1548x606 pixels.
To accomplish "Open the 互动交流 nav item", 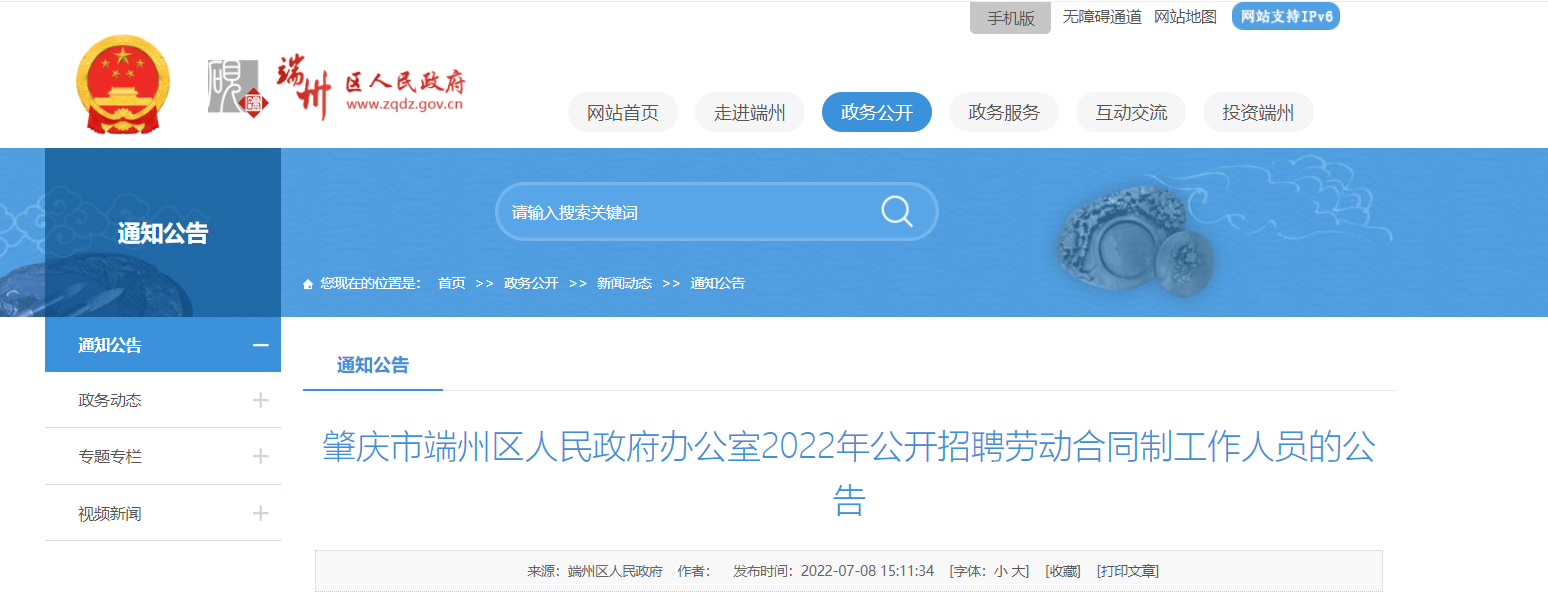I will click(x=1131, y=112).
